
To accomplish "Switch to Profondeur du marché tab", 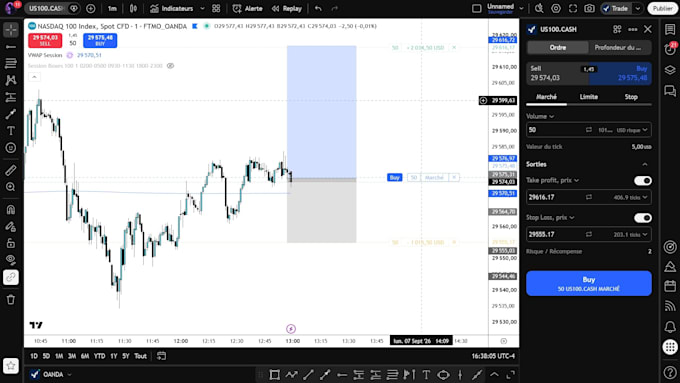I will coord(619,47).
